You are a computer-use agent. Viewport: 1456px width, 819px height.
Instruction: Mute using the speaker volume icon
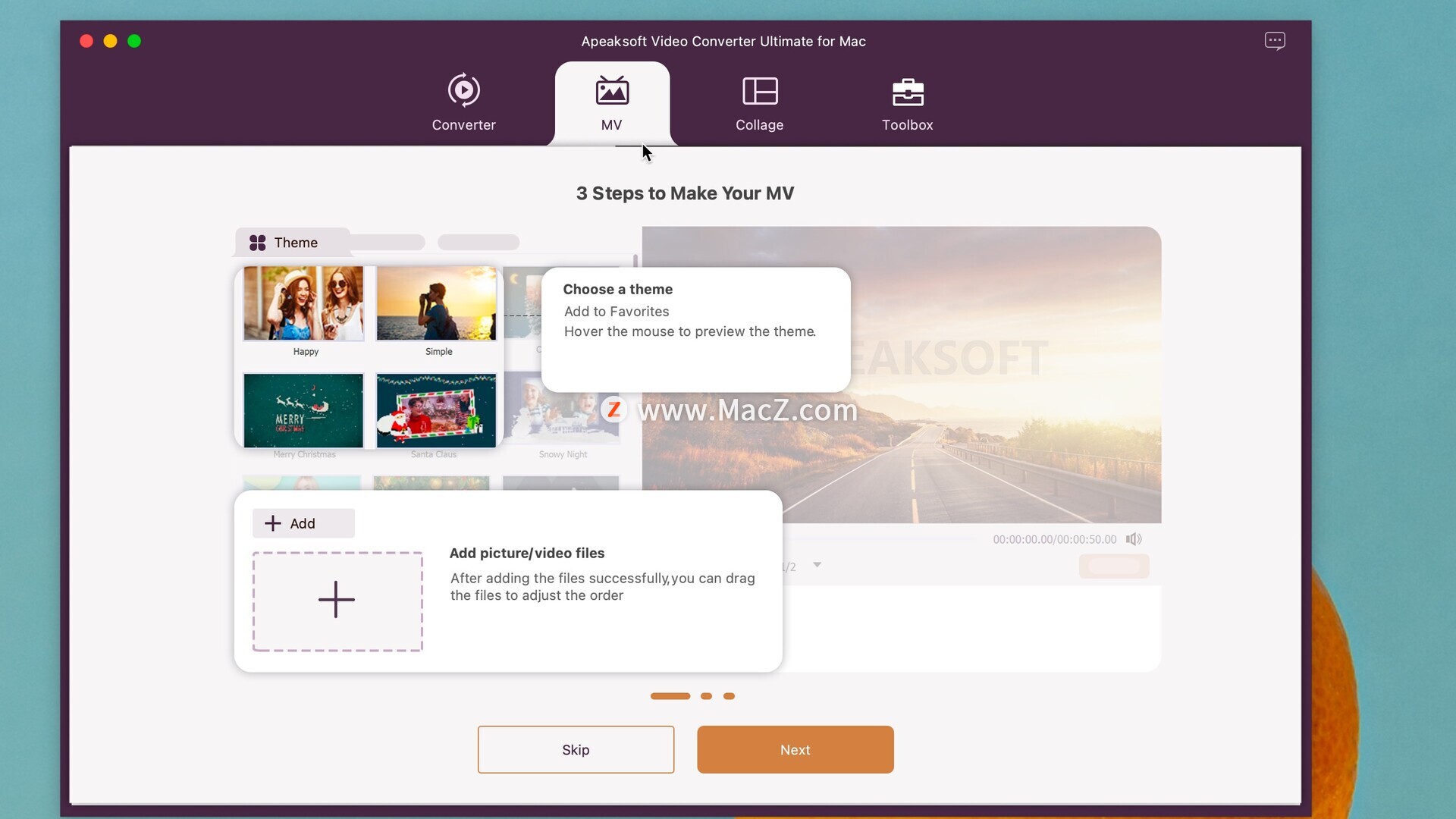pos(1134,539)
